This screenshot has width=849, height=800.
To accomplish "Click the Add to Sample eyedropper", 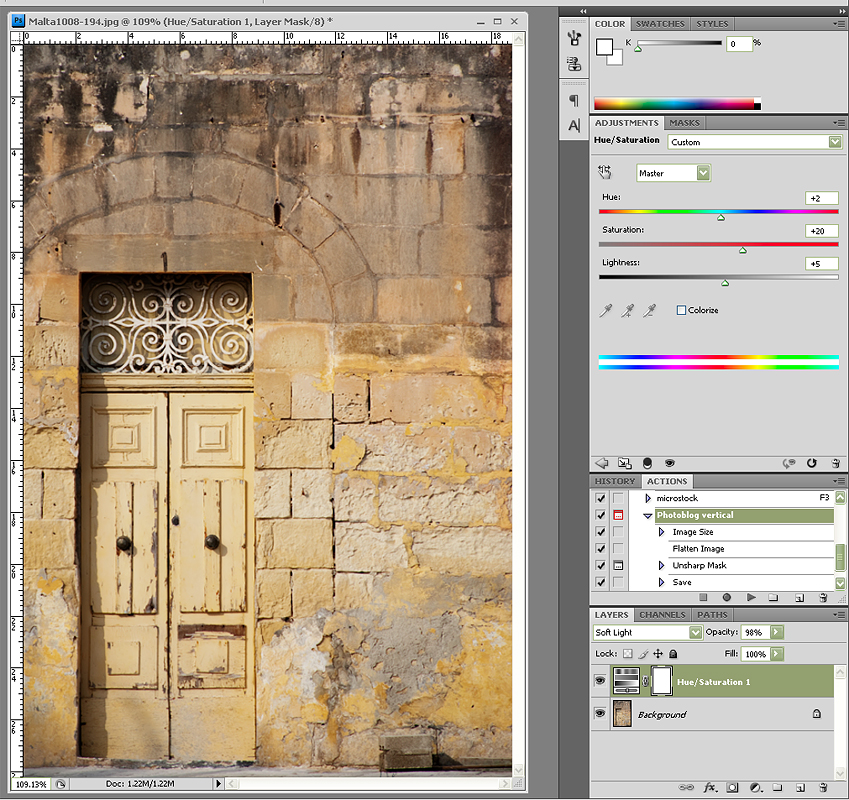I will (x=628, y=311).
